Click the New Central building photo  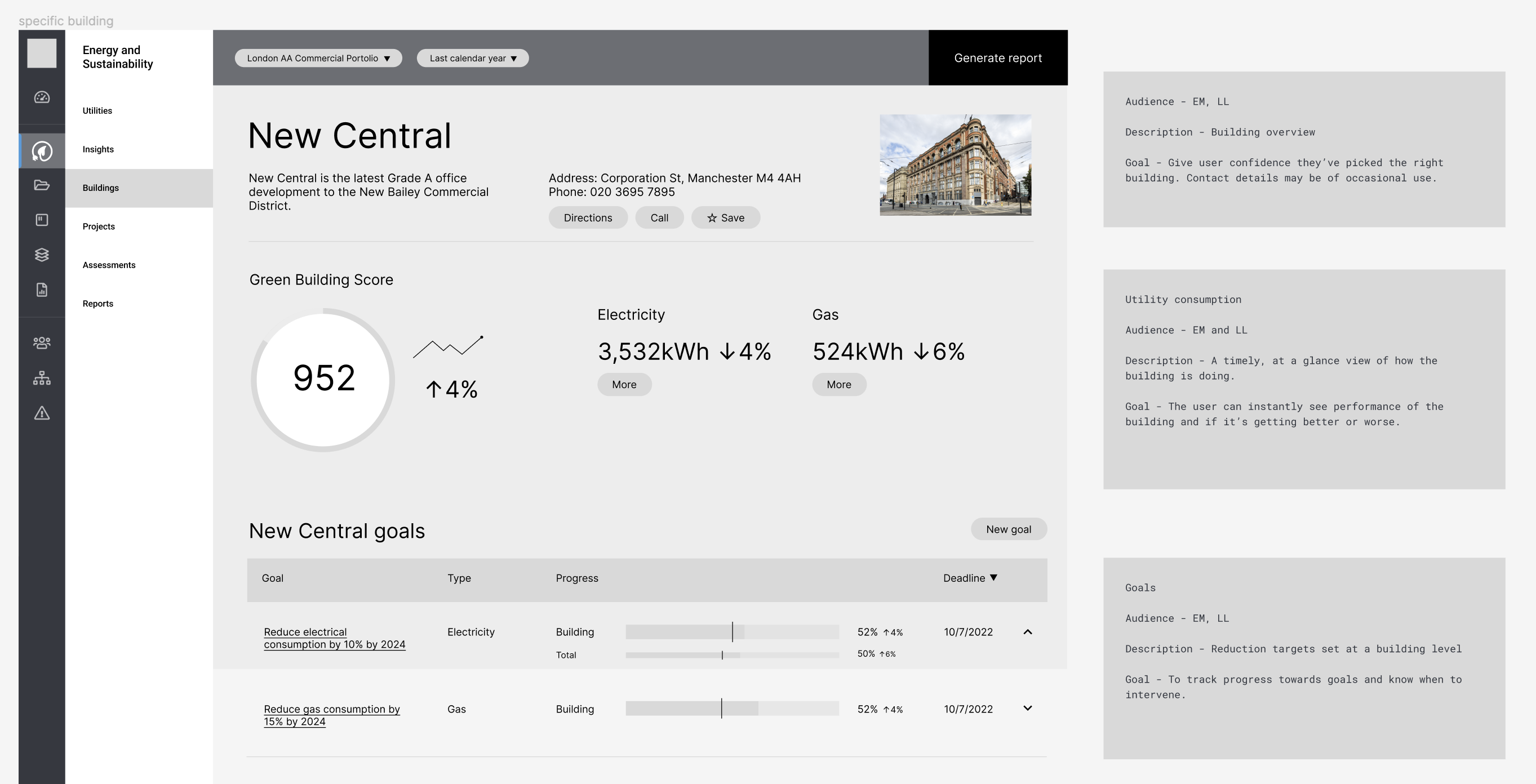coord(955,165)
